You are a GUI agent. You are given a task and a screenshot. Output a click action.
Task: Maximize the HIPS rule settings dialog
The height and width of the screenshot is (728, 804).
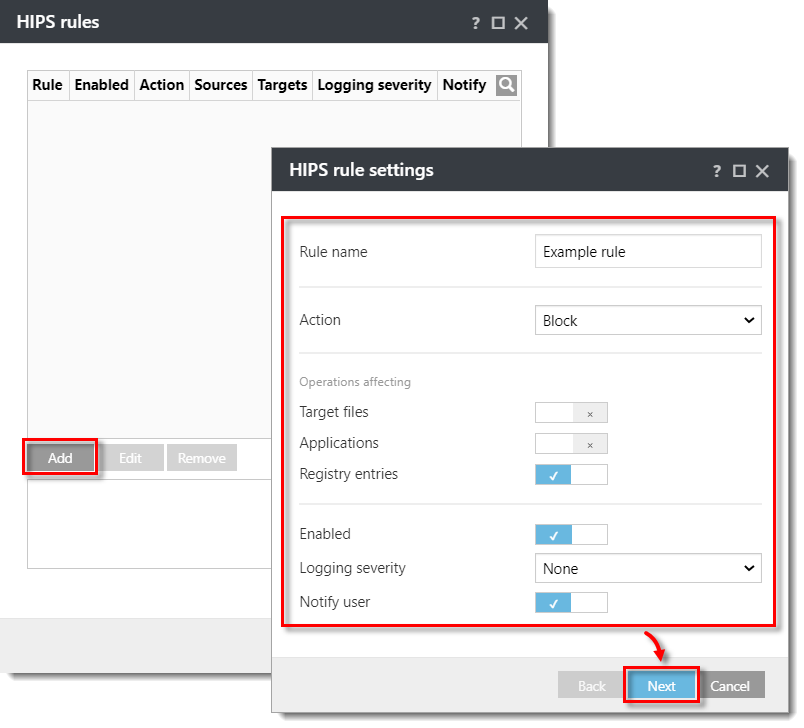click(x=739, y=171)
